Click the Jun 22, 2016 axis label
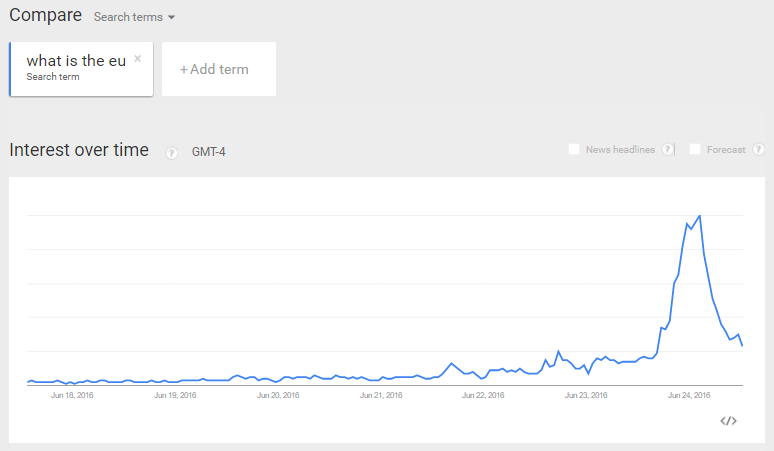This screenshot has height=451, width=774. pyautogui.click(x=483, y=395)
